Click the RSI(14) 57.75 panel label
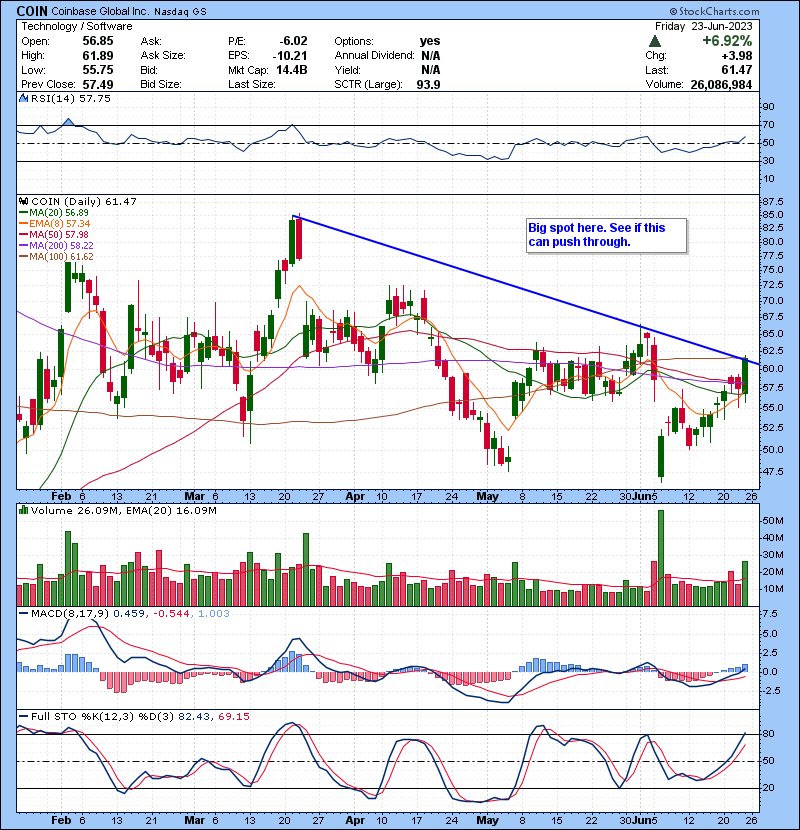The image size is (800, 830). pos(70,98)
